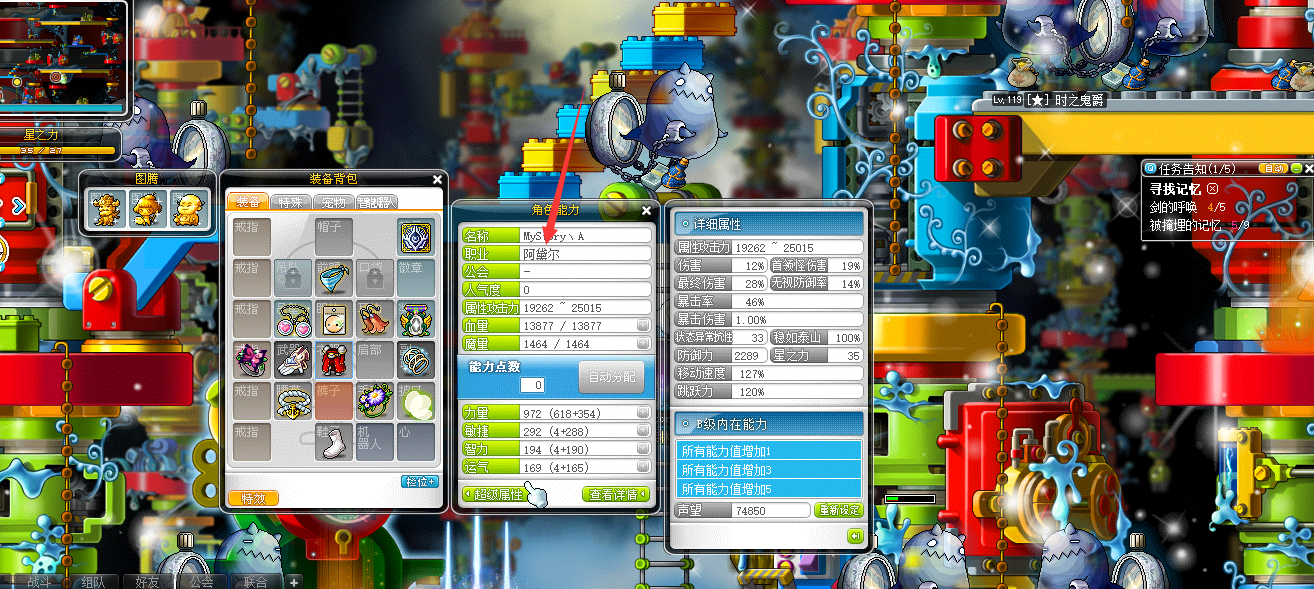Click the winged medal equipment item
The image size is (1314, 589).
point(416,319)
